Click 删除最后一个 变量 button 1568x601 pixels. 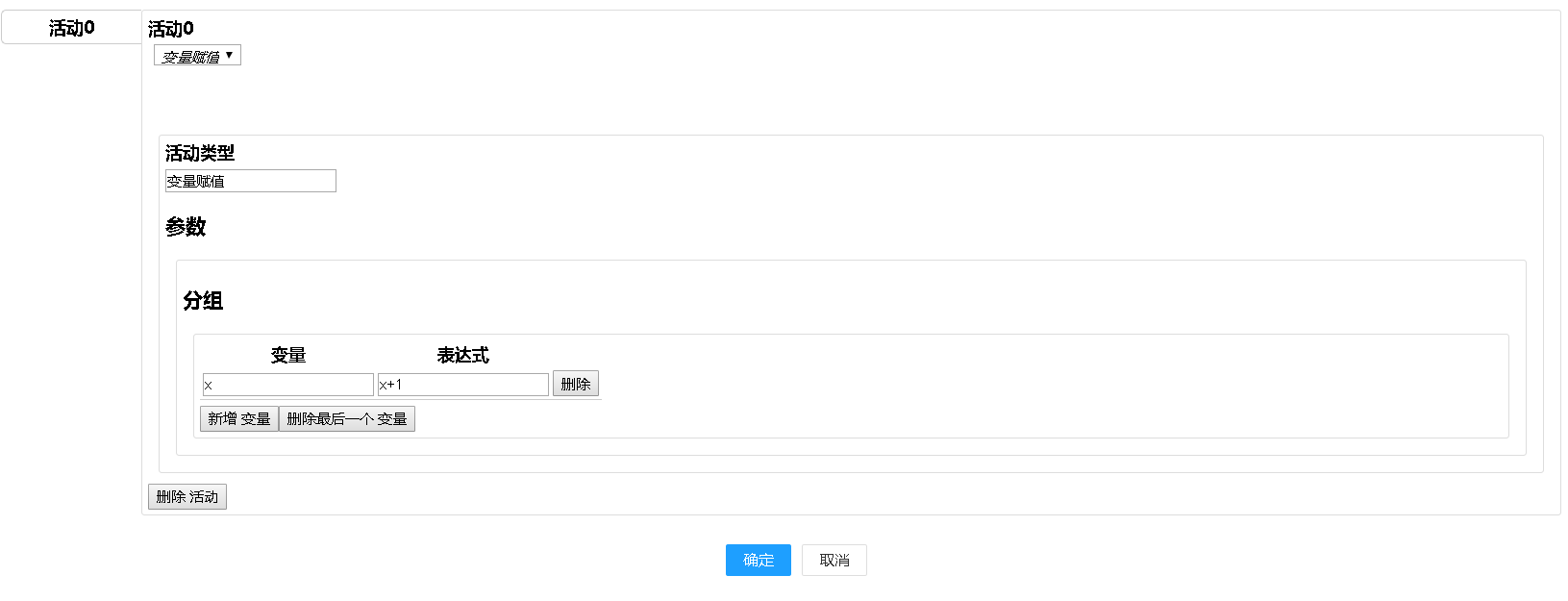point(347,418)
